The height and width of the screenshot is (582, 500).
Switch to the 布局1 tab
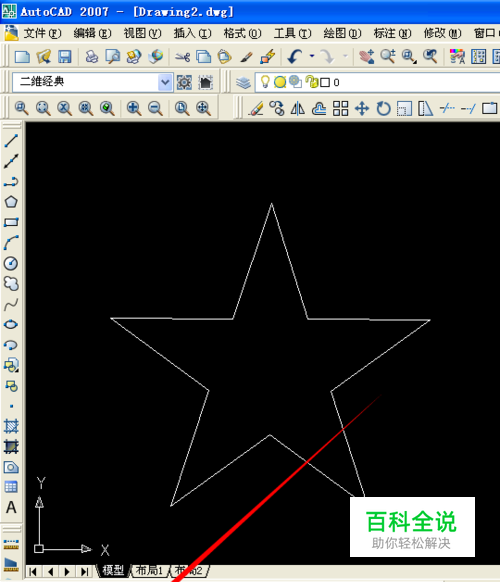point(149,570)
